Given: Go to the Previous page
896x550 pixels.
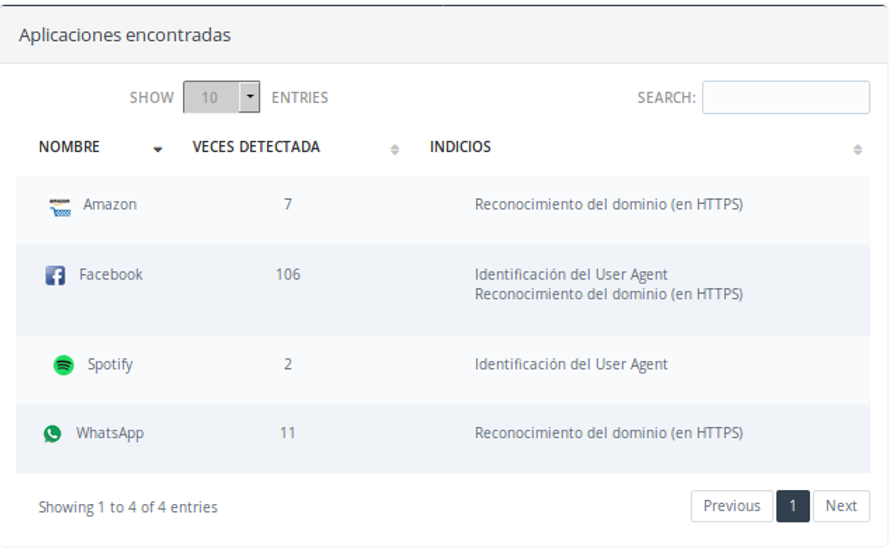Looking at the screenshot, I should (731, 506).
